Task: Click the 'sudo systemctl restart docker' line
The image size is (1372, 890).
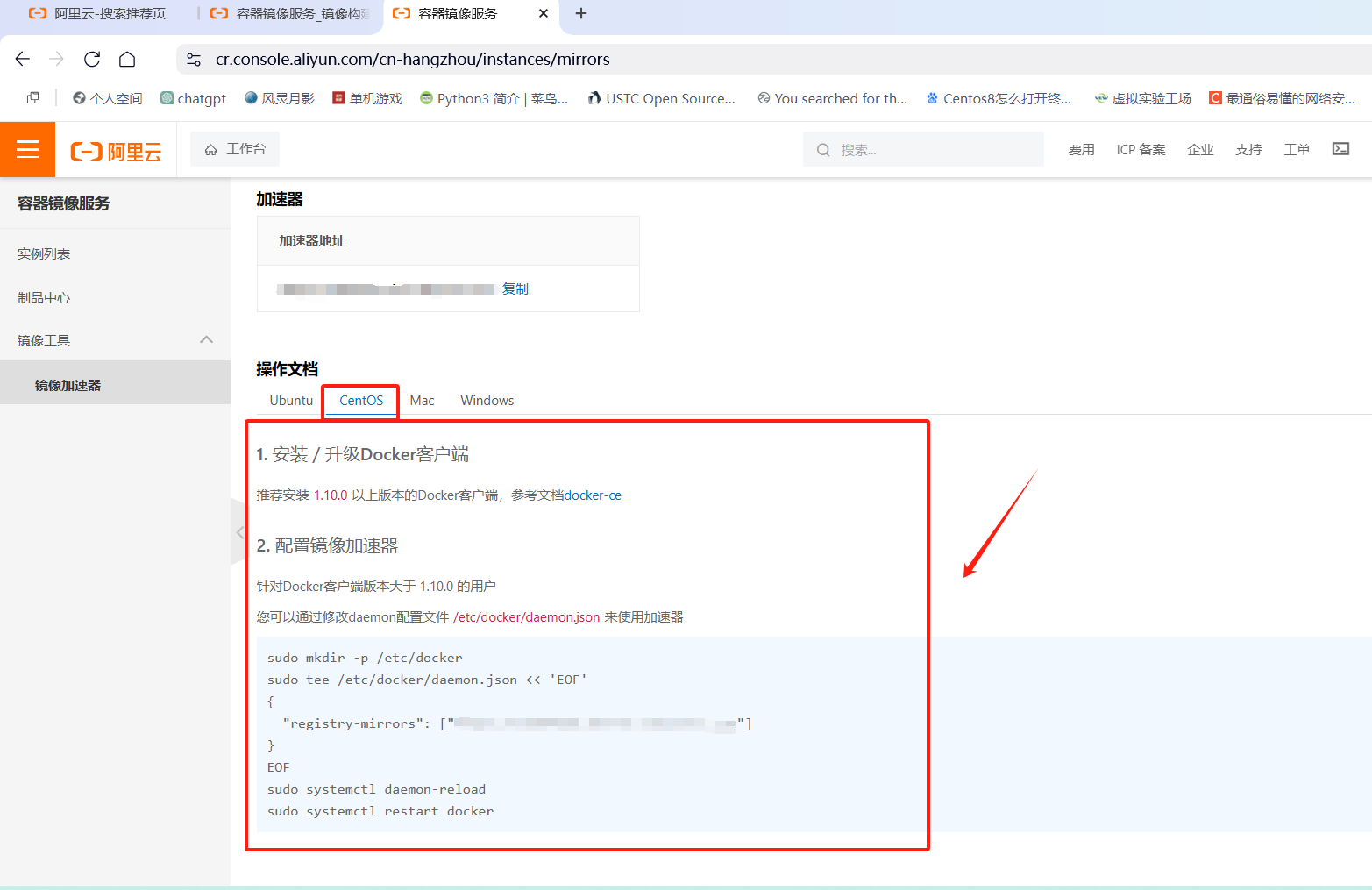Action: click(380, 811)
